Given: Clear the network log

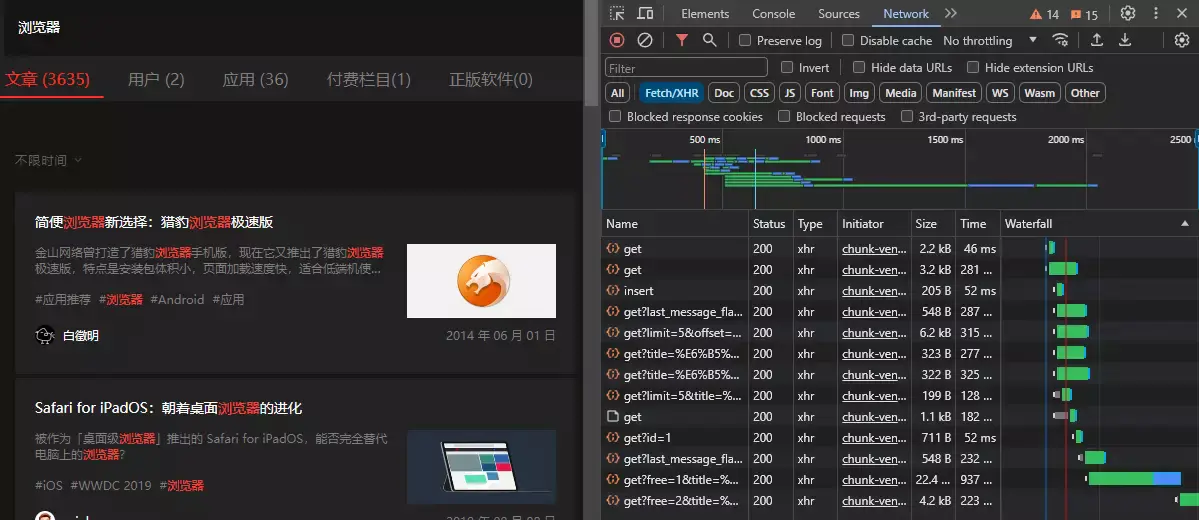Looking at the screenshot, I should (x=645, y=41).
